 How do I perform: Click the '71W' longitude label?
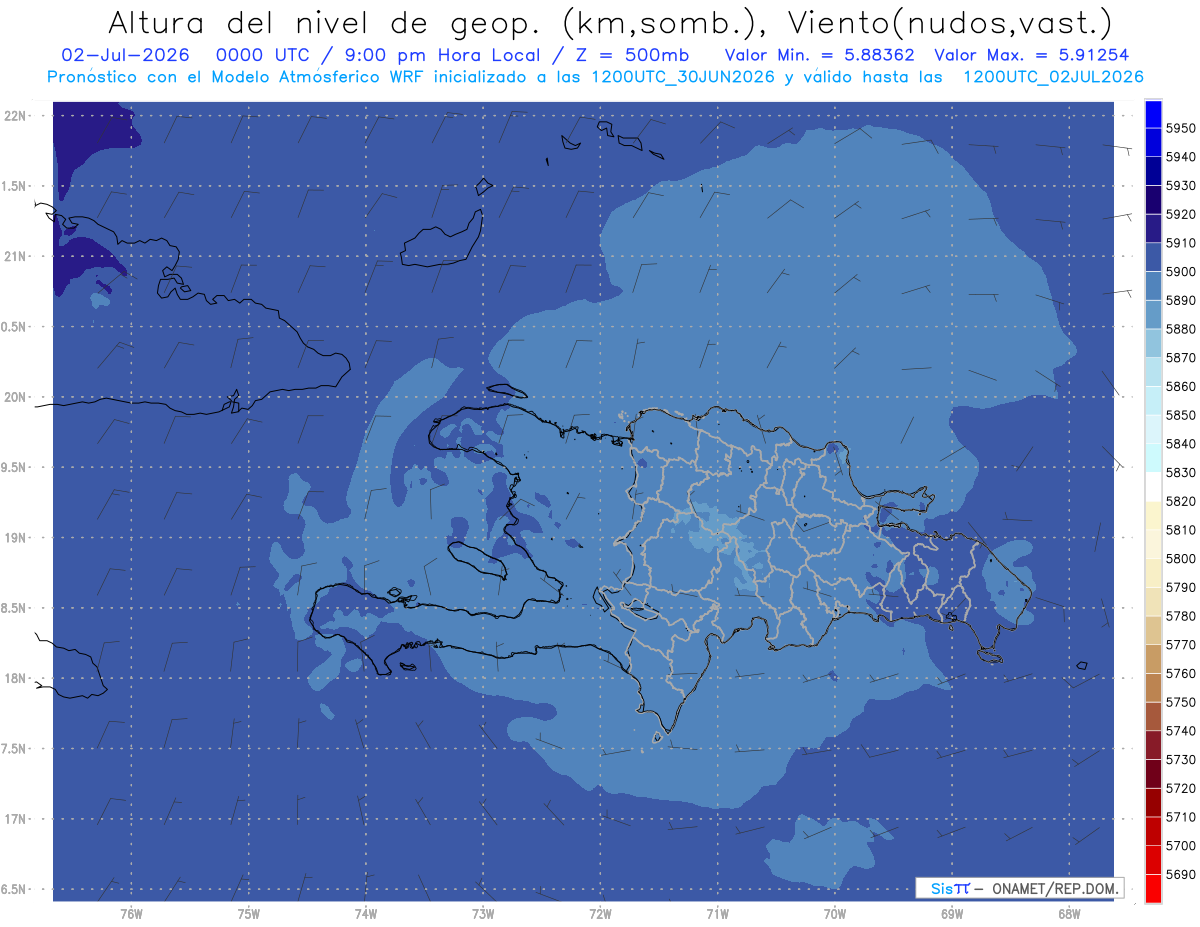click(717, 915)
